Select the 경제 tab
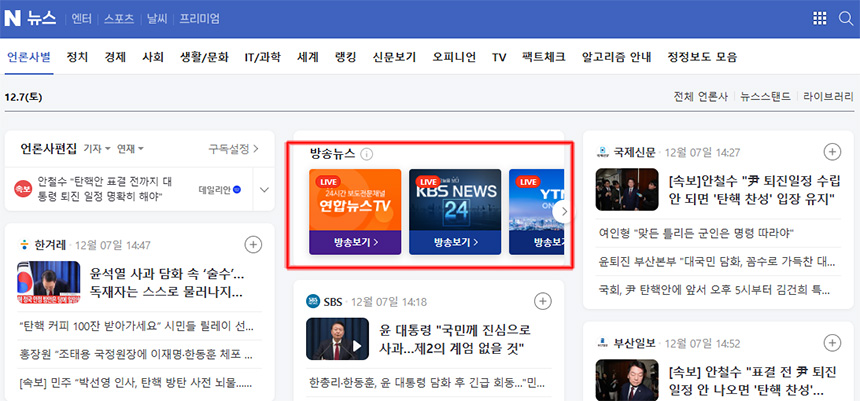The image size is (860, 401). pyautogui.click(x=115, y=57)
